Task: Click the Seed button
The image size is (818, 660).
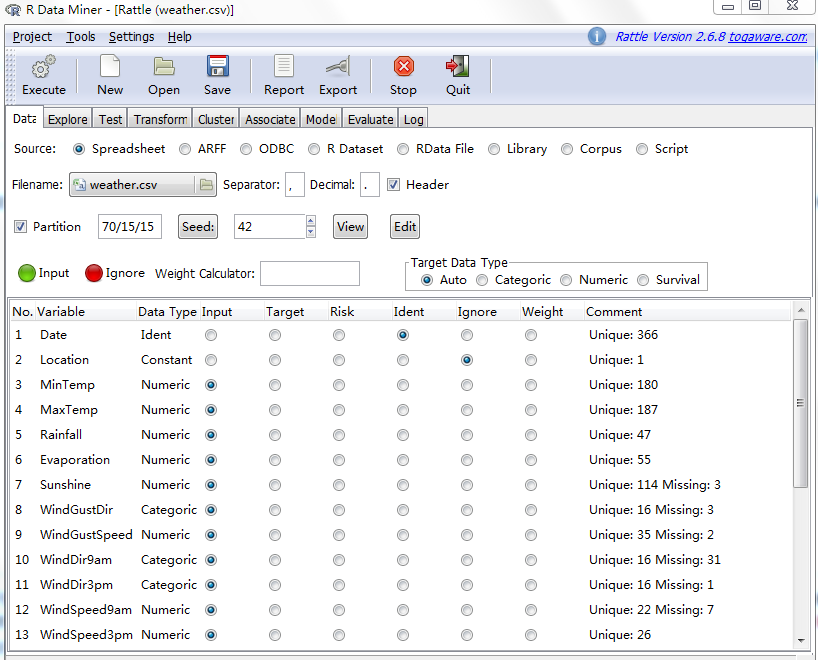Action: [198, 226]
